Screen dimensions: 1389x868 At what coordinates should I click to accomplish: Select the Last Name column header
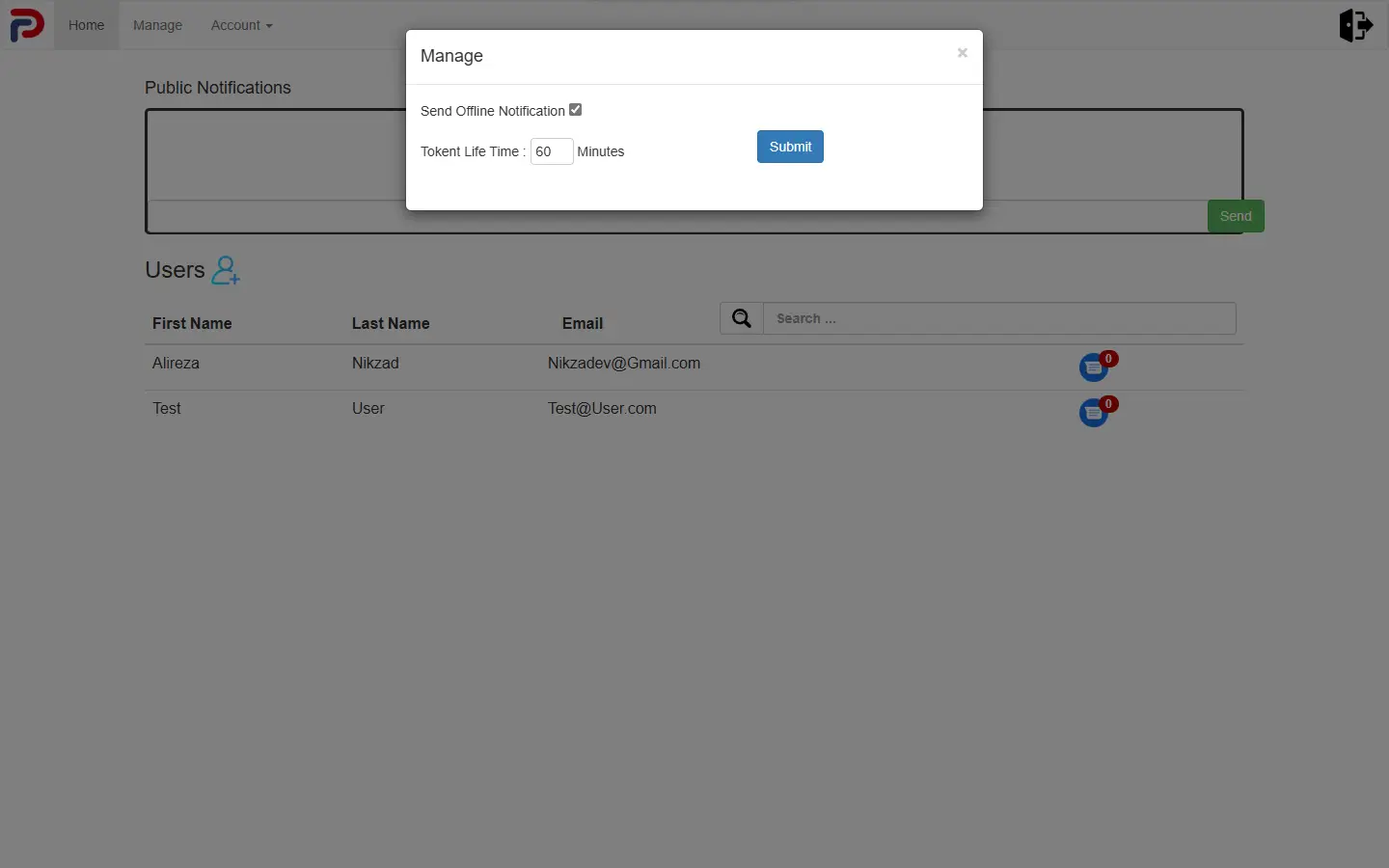pos(391,323)
